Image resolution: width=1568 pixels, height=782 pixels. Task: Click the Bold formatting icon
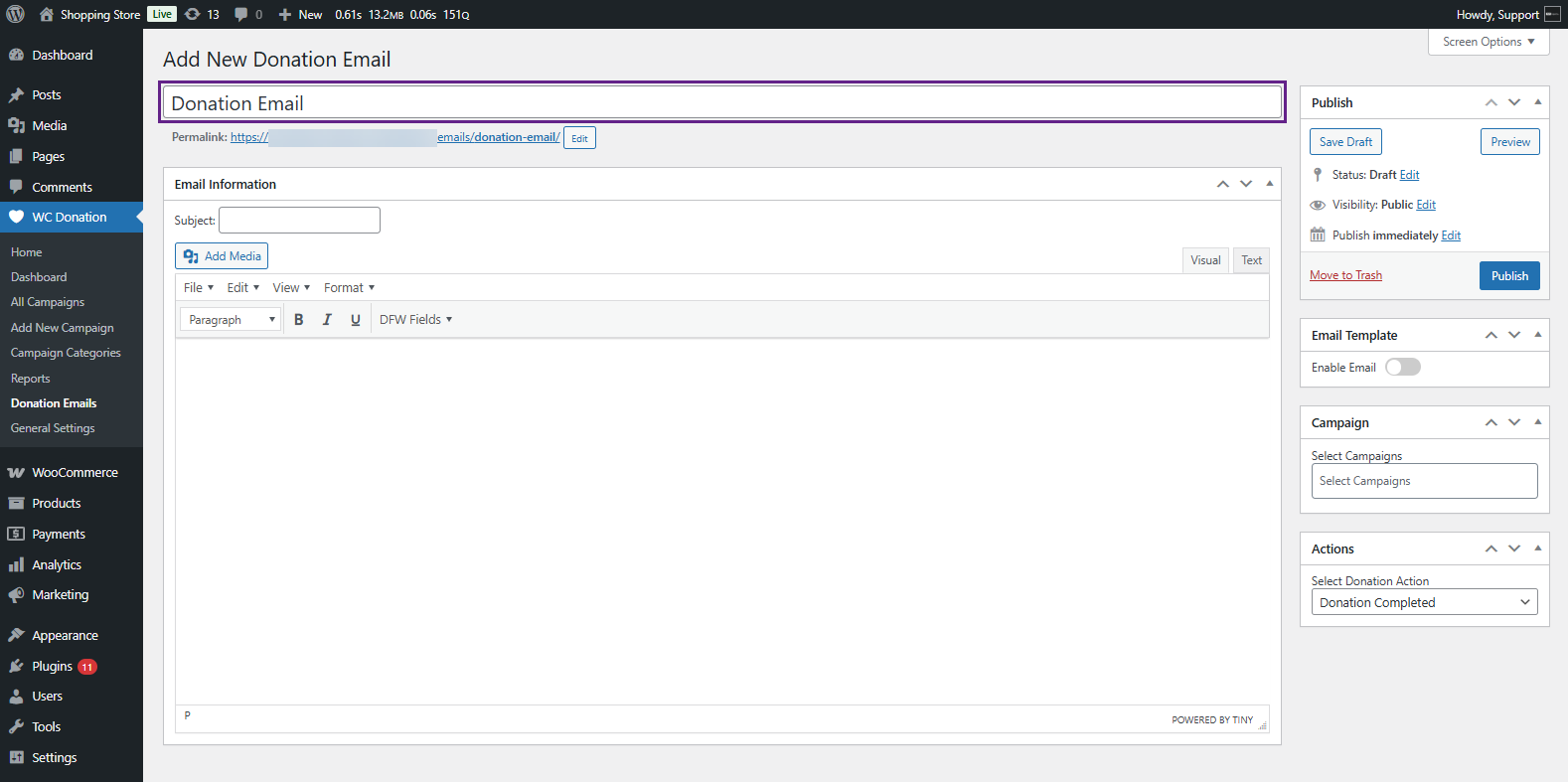pyautogui.click(x=298, y=320)
